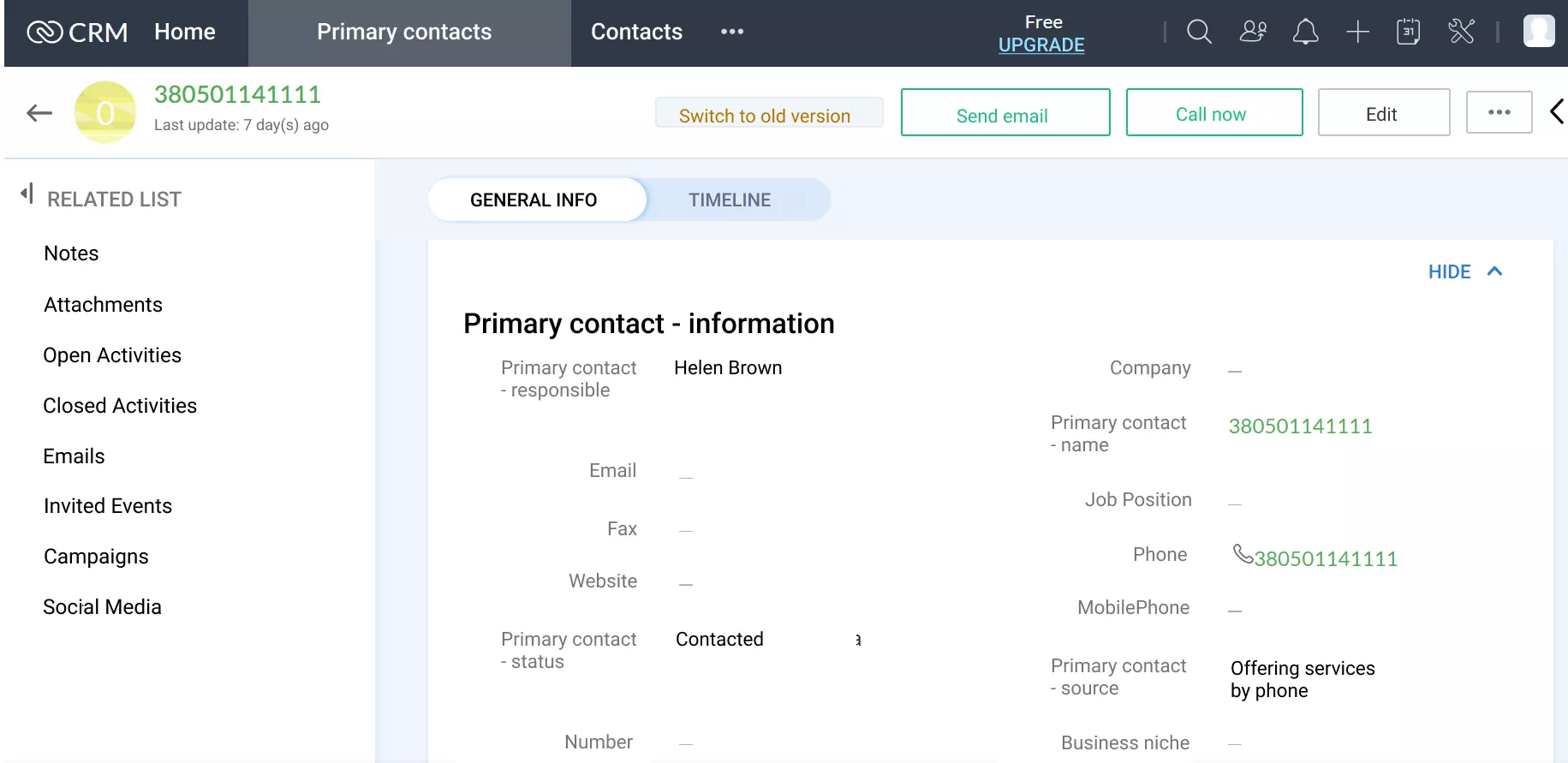Click the empty Company field value
This screenshot has width=1568, height=763.
(1235, 372)
